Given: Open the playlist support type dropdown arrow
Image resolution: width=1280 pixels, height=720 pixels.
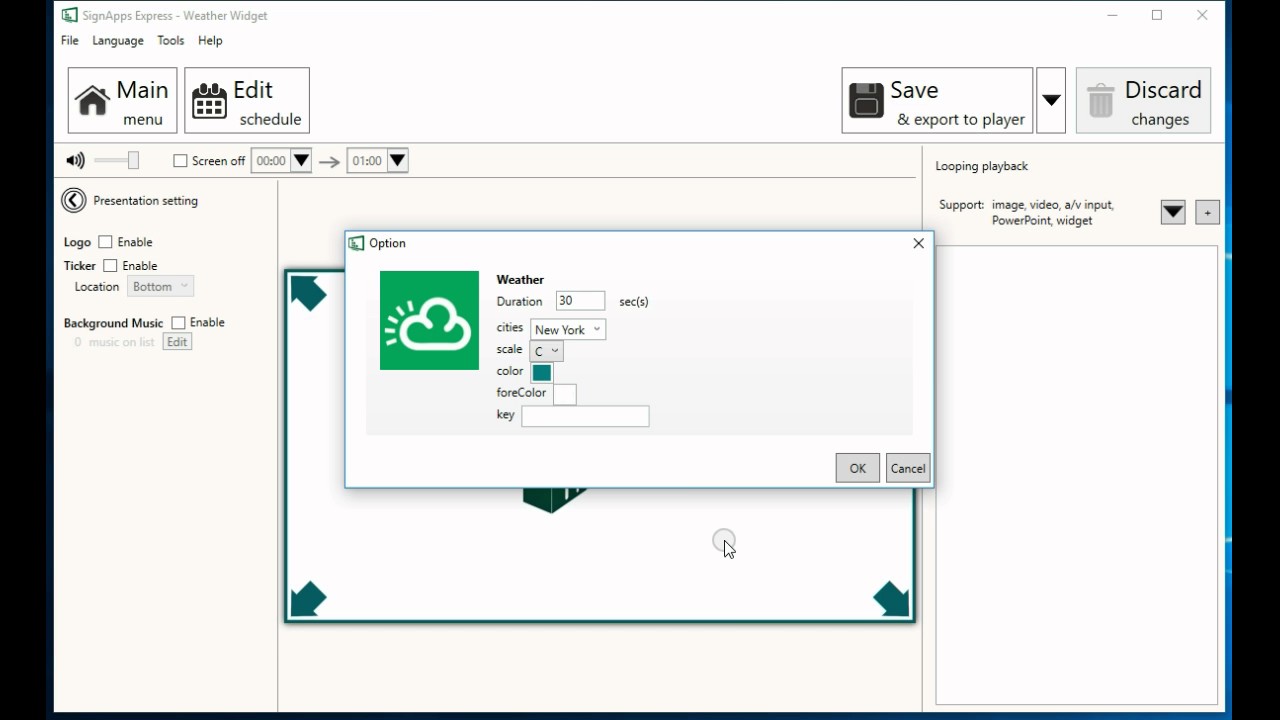Looking at the screenshot, I should click(1173, 212).
